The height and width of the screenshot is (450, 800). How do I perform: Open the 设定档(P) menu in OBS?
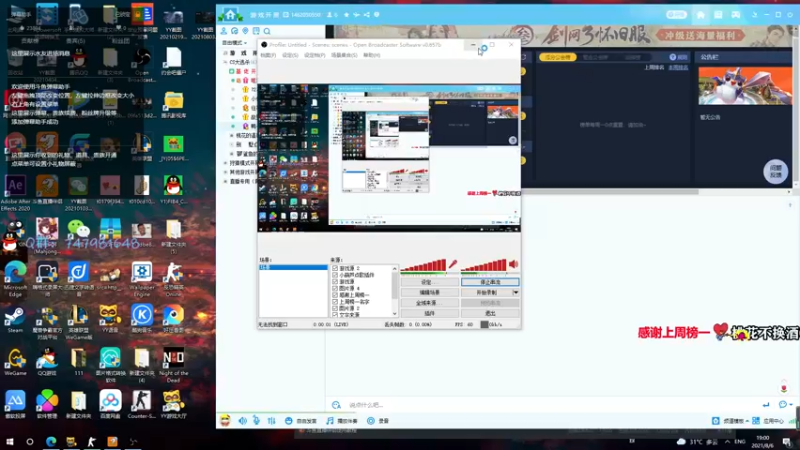point(314,55)
